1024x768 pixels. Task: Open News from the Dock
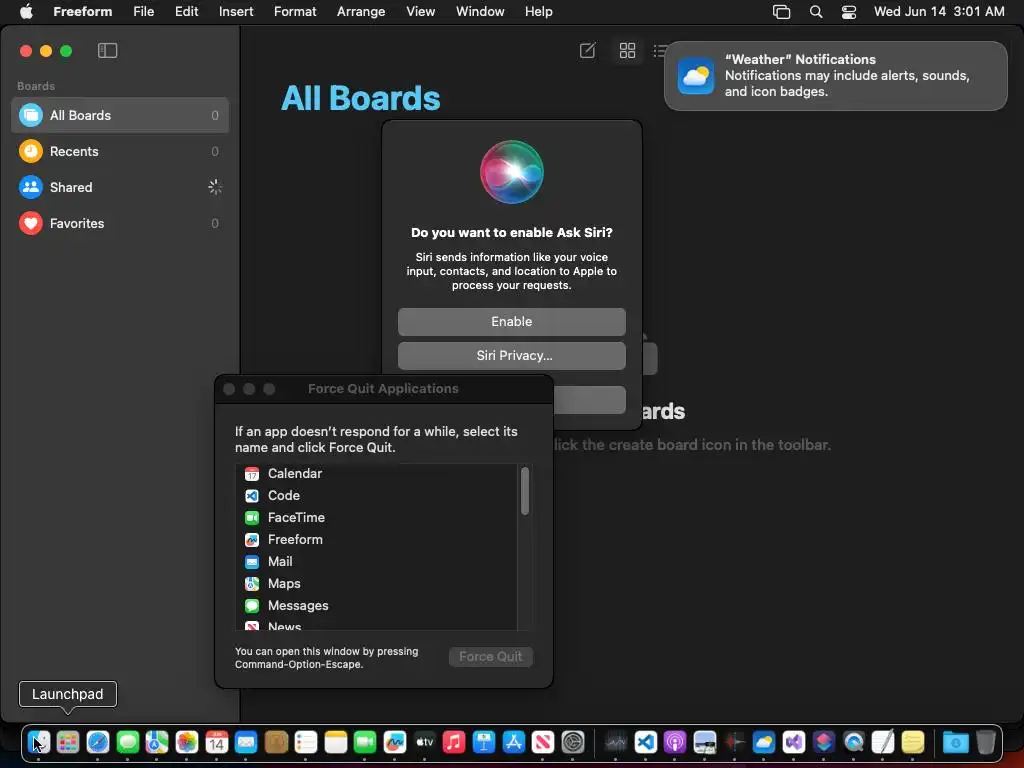pyautogui.click(x=543, y=742)
